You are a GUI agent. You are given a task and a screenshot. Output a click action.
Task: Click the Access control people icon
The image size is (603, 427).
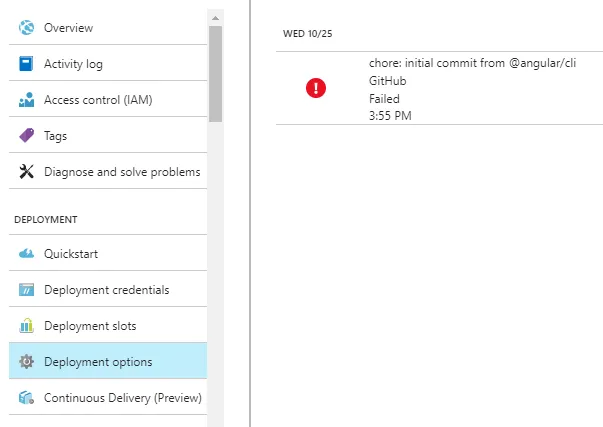click(x=26, y=100)
